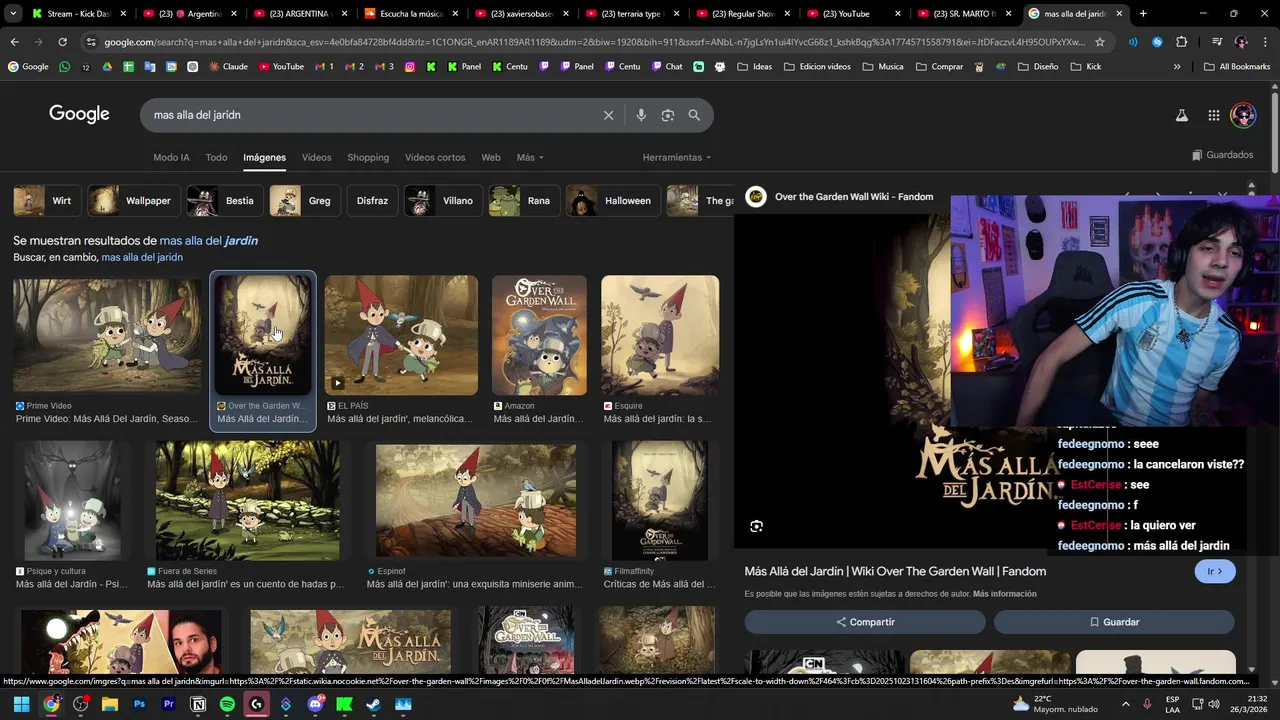1280x720 pixels.
Task: Open the Google bookmark in bookmarks bar
Action: coord(28,66)
